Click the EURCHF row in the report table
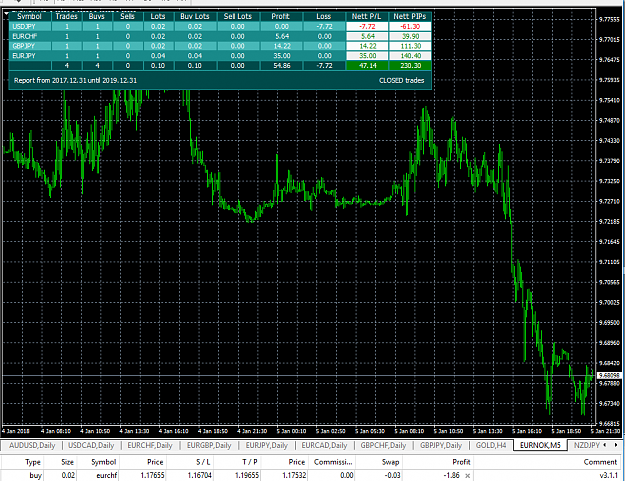625x481 pixels. pyautogui.click(x=220, y=36)
